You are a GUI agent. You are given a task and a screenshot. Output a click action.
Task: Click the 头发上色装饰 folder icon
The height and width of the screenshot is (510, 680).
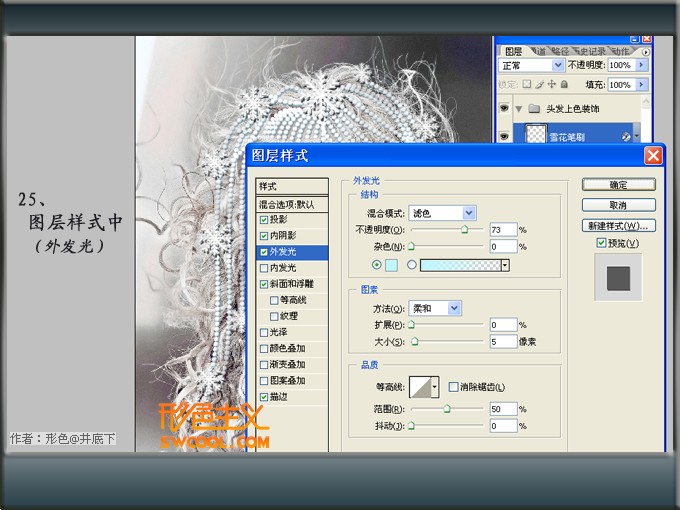[534, 108]
